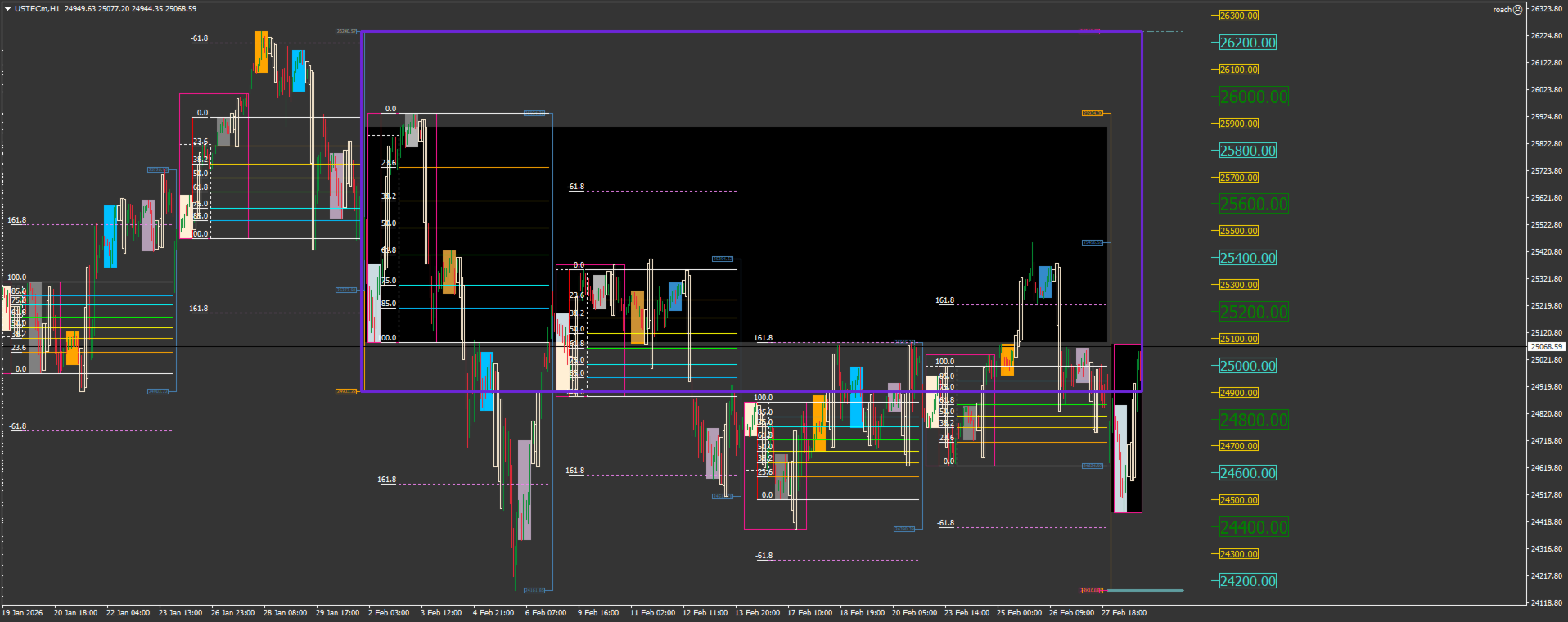This screenshot has height=622, width=1568.
Task: Select the 26200.00 cyan price level label
Action: [1247, 43]
